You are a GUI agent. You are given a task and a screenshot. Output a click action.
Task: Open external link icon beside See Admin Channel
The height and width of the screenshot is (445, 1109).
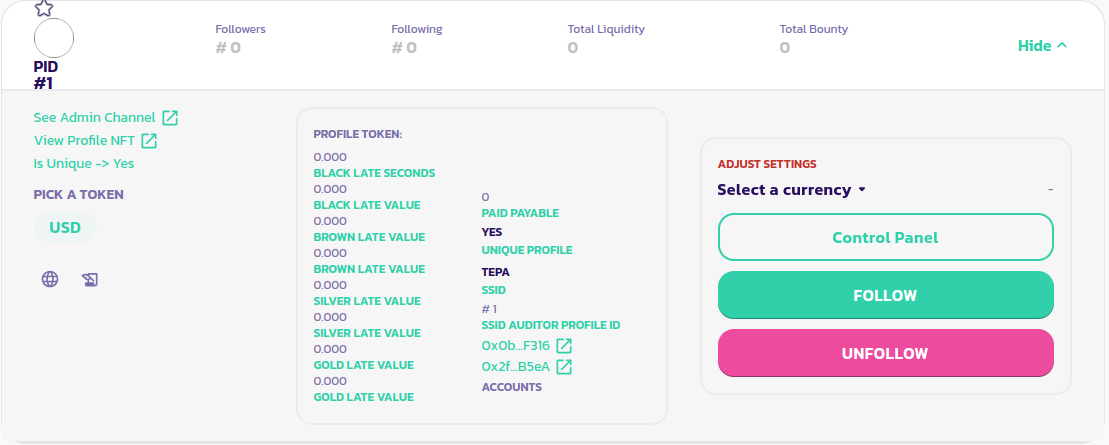click(x=170, y=118)
